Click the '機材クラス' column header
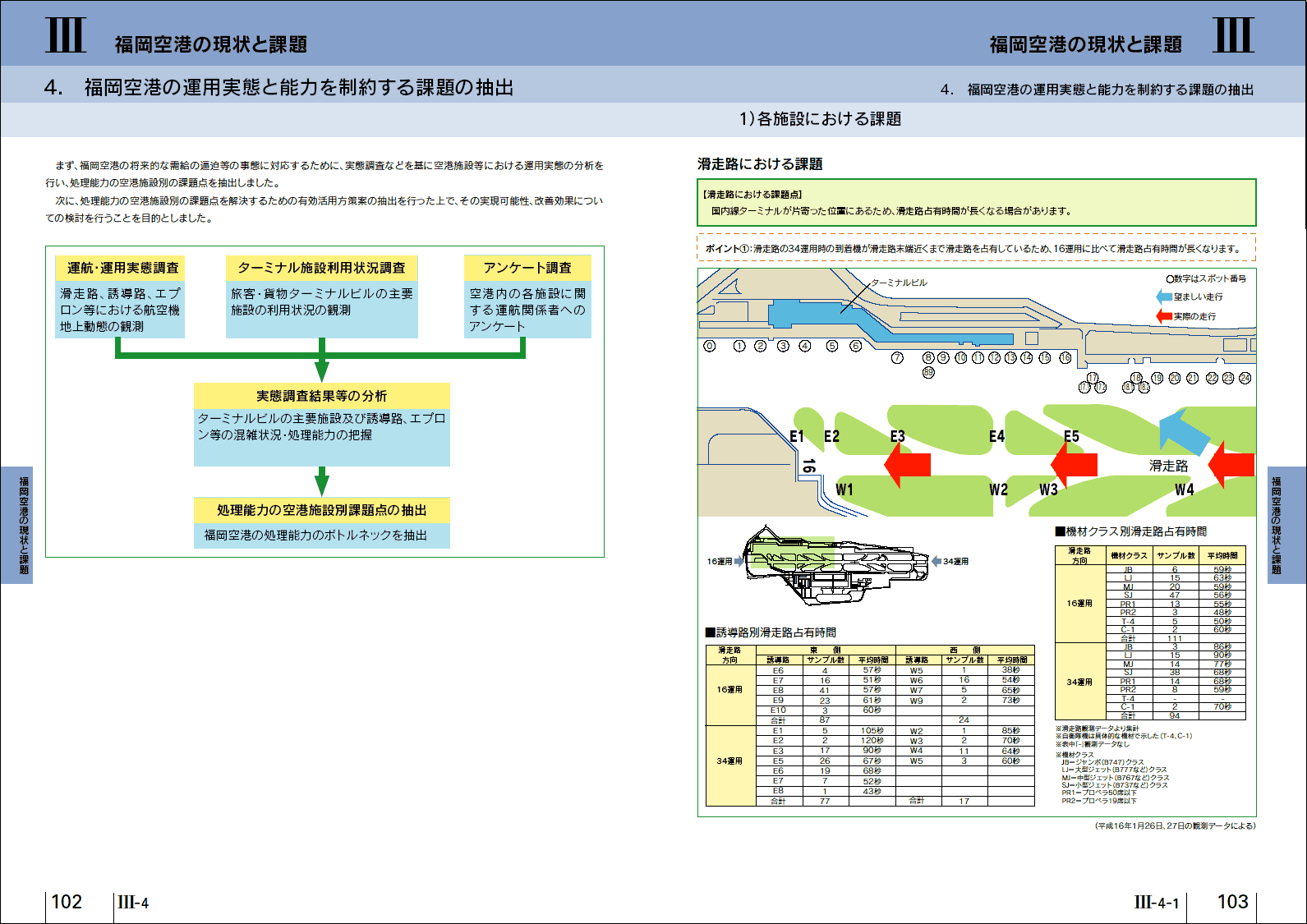 [x=1129, y=556]
